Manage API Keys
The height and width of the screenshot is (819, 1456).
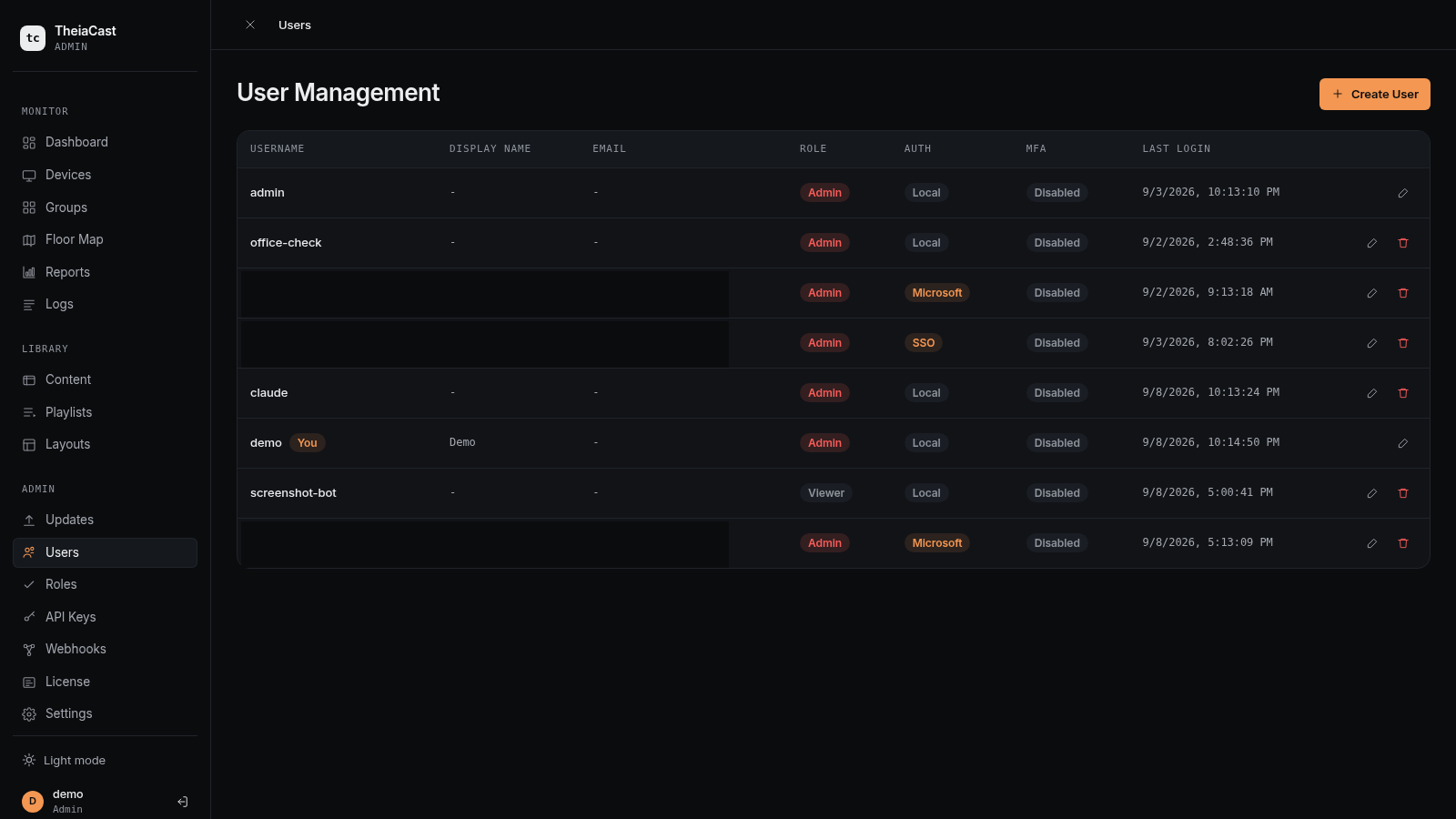point(105,617)
